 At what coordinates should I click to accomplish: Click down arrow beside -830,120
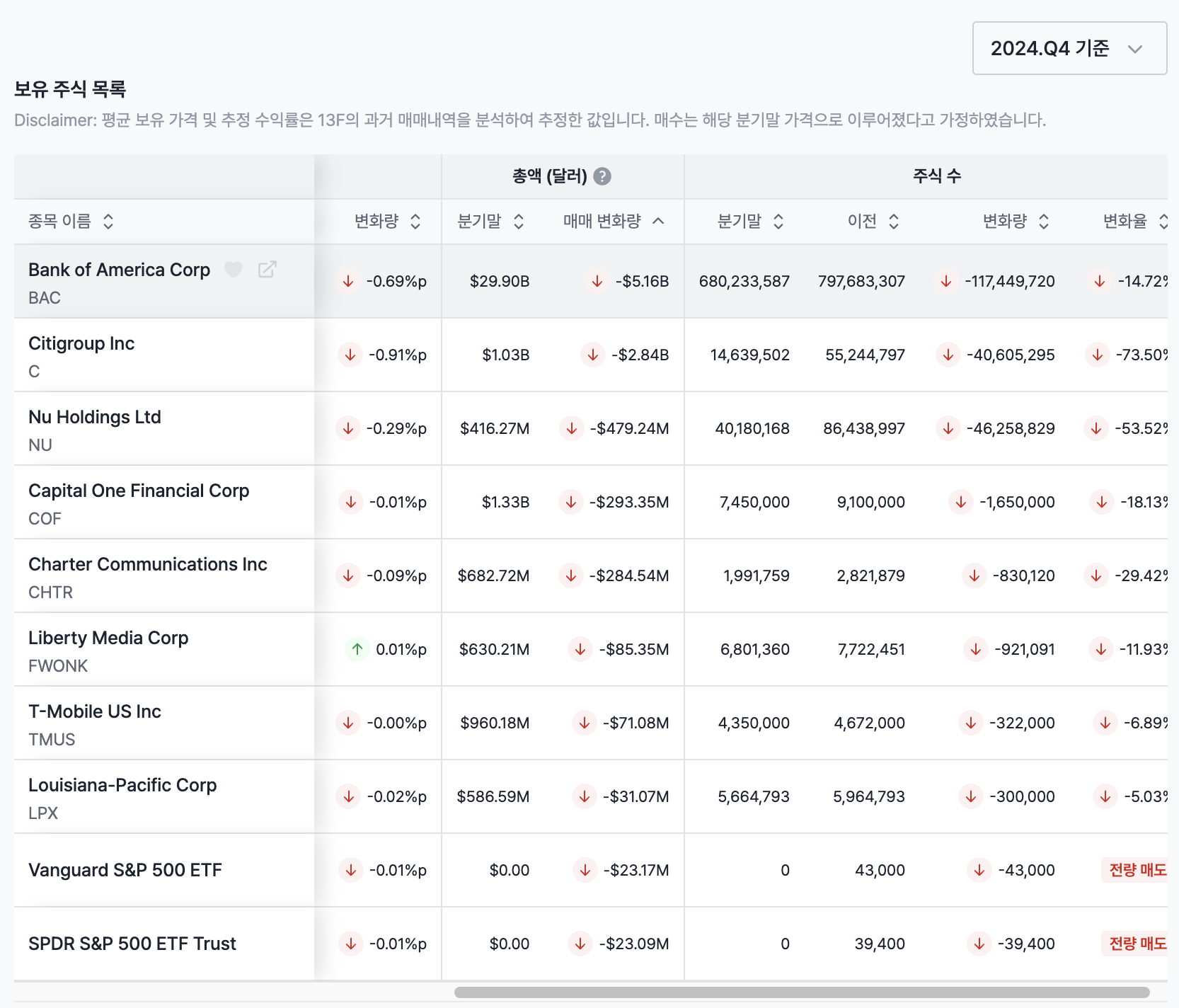[974, 575]
